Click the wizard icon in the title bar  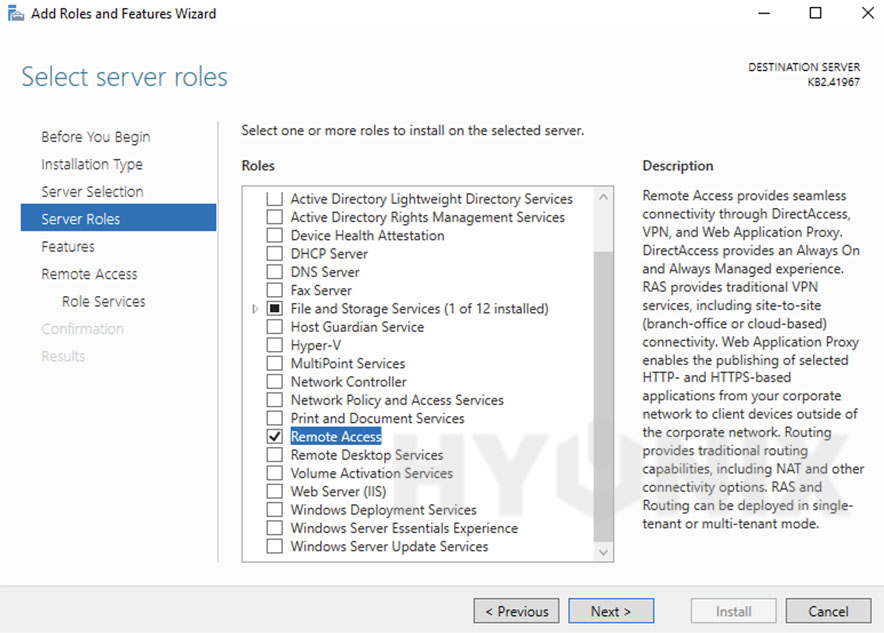tap(15, 13)
